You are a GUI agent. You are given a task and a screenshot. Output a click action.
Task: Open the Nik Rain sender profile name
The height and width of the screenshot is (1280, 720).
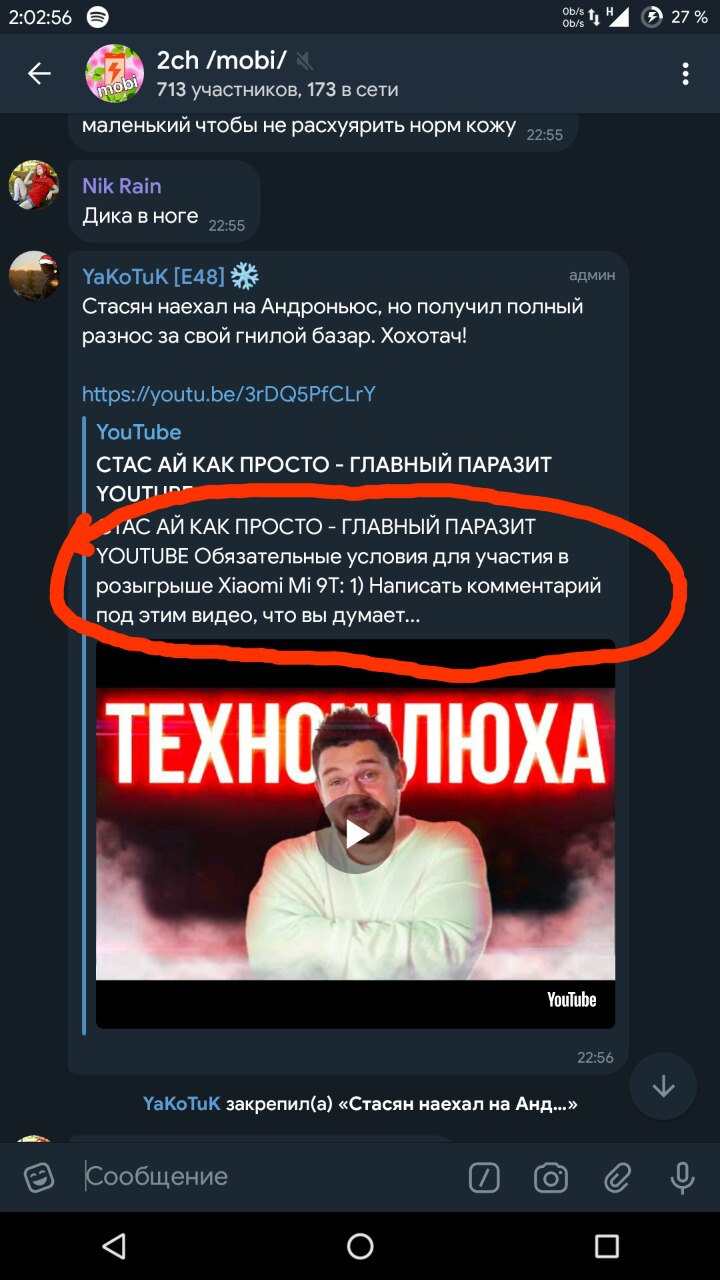[122, 186]
